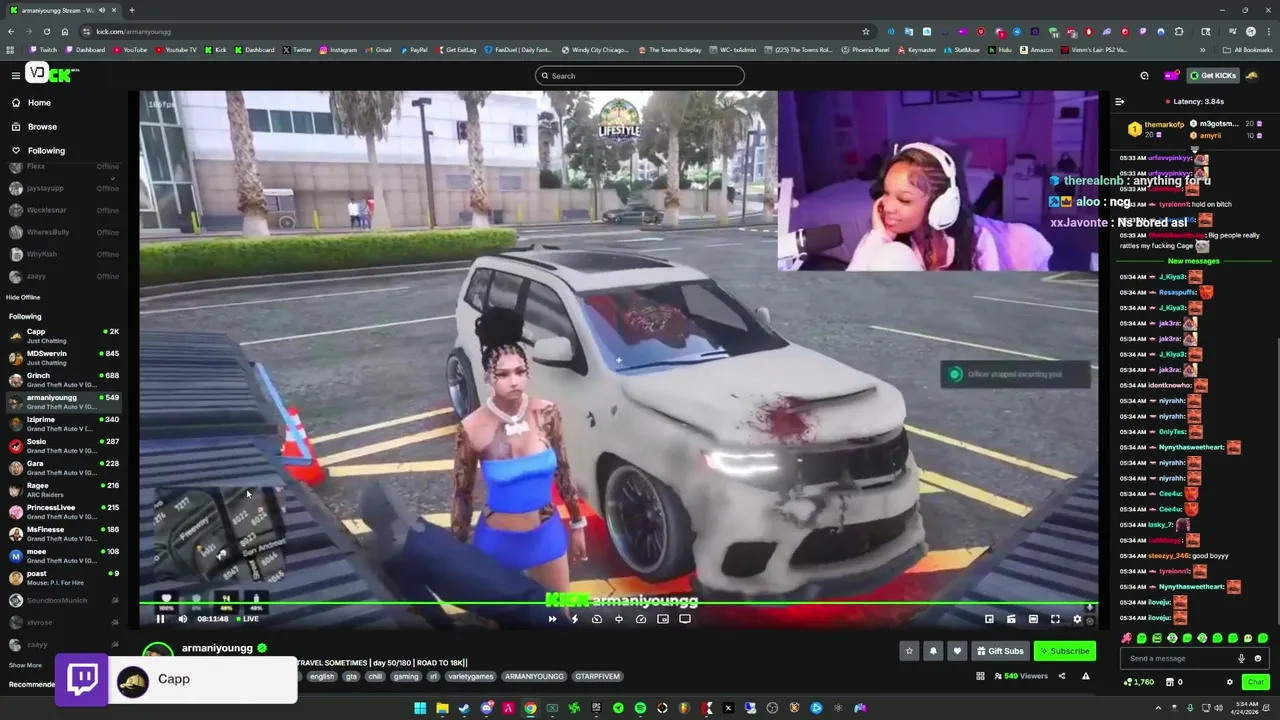
Task: Click the microphone icon in chat input
Action: point(1241,658)
